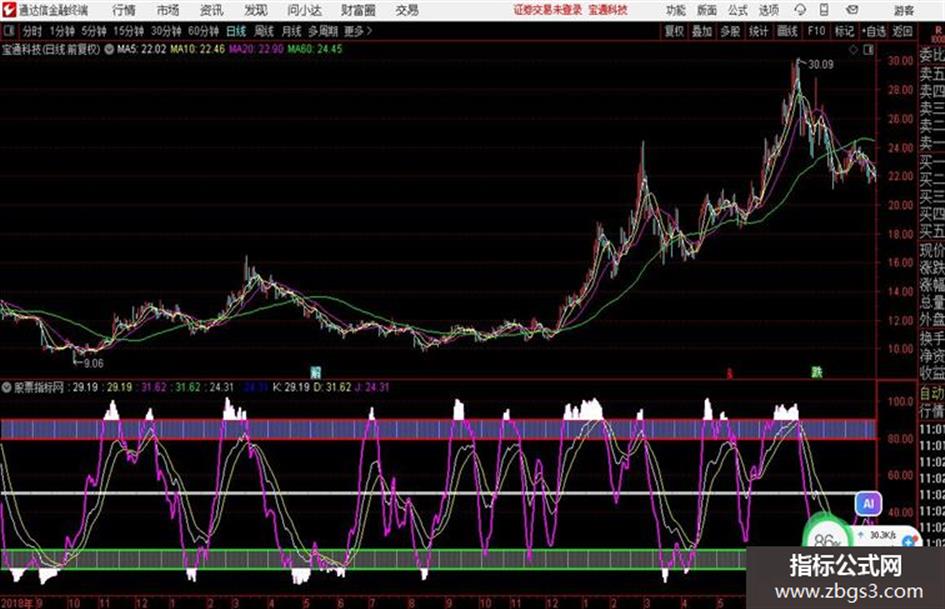The image size is (945, 609).
Task: Open the 功能 menu
Action: click(676, 10)
